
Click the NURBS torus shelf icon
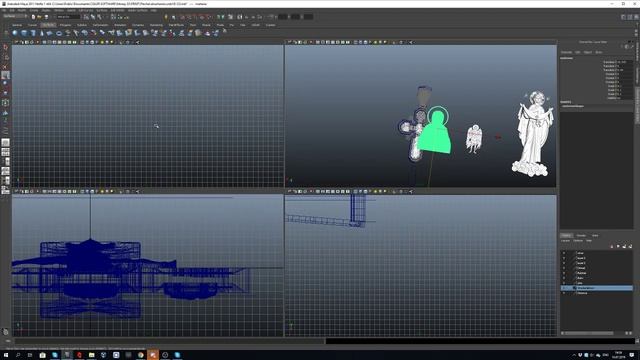pyautogui.click(x=59, y=33)
